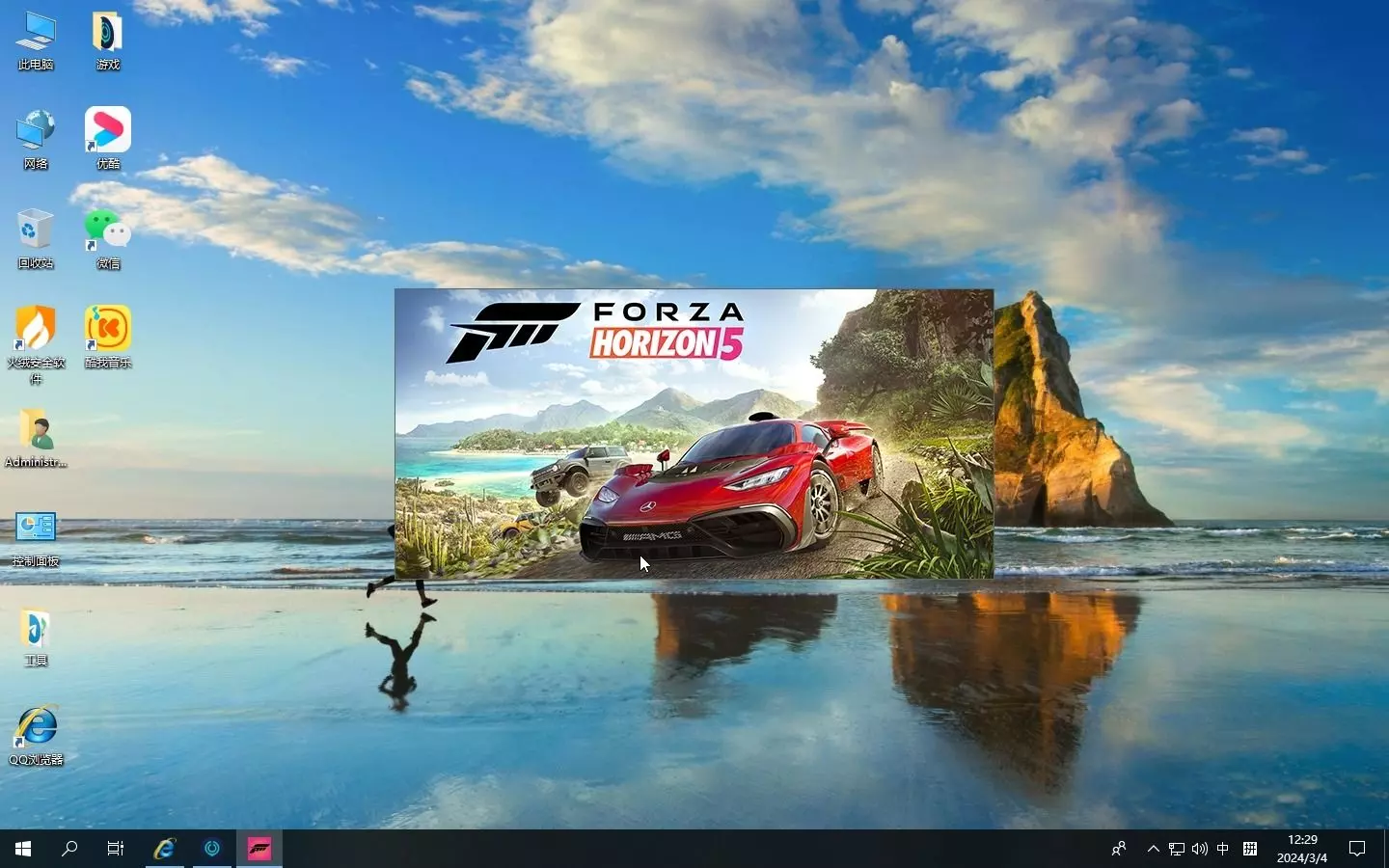Select the 控制面板 desktop icon
The height and width of the screenshot is (868, 1389).
pos(36,538)
